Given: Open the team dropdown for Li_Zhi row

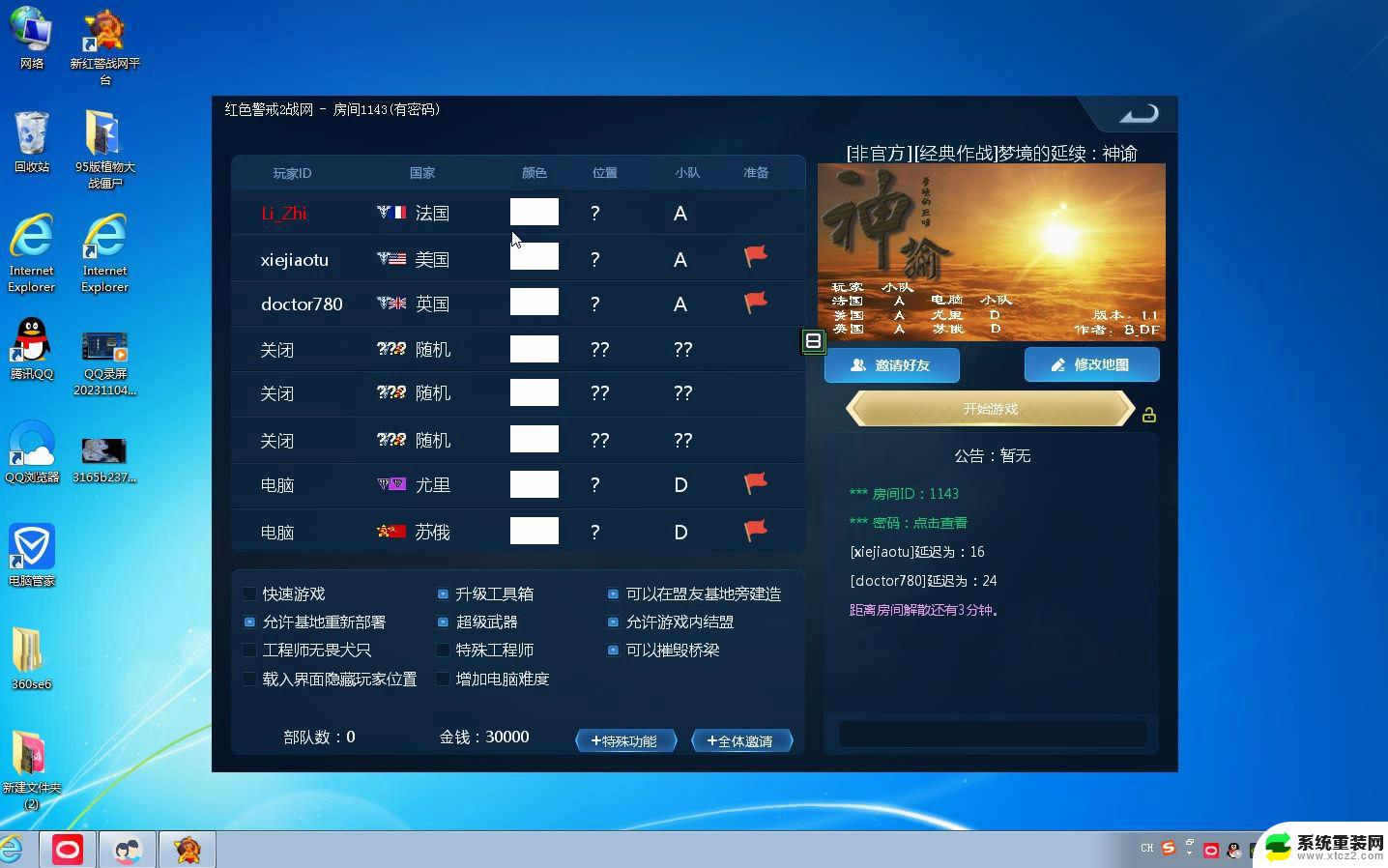Looking at the screenshot, I should [680, 213].
